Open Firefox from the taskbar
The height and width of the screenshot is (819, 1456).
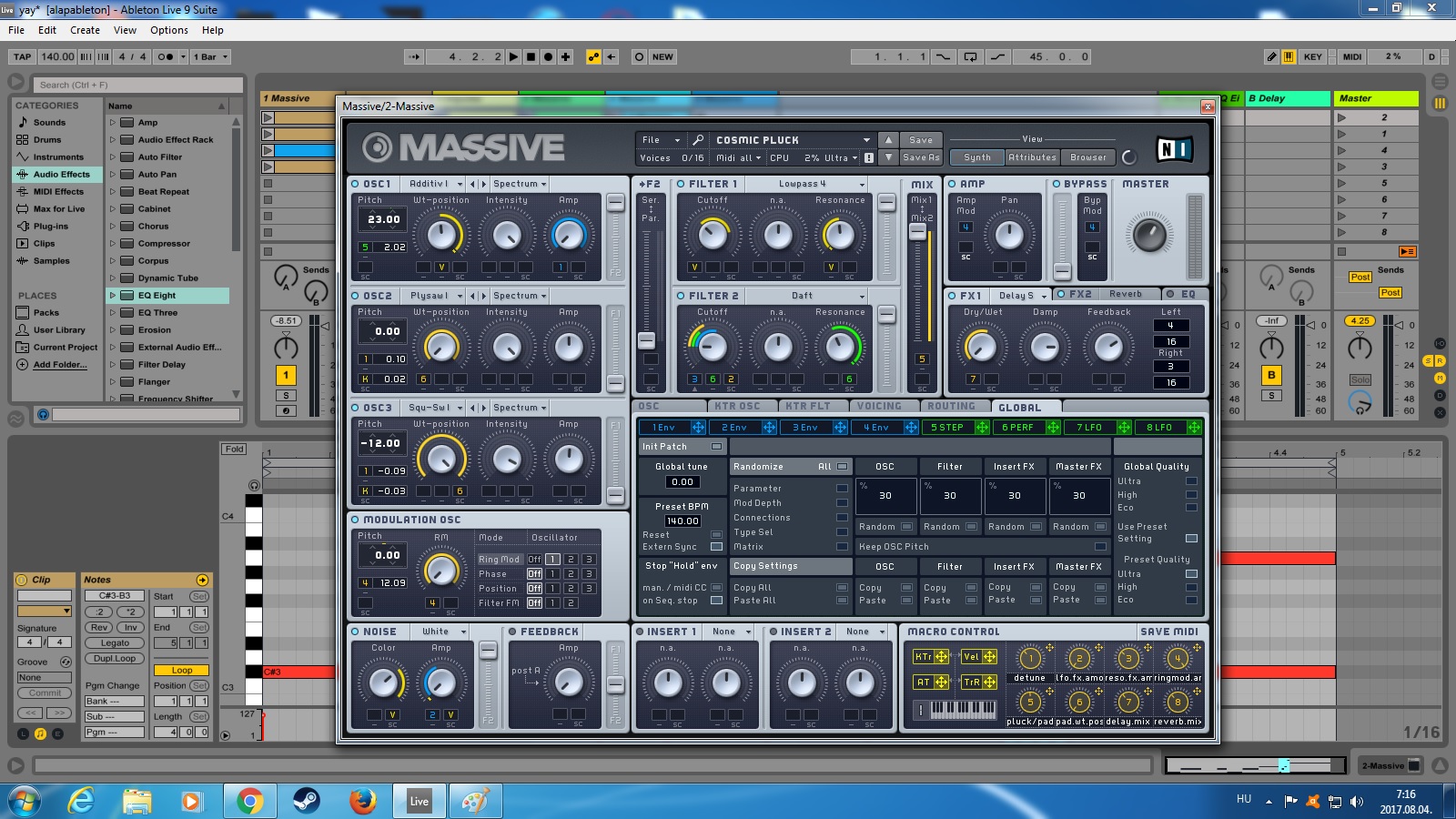[x=362, y=801]
